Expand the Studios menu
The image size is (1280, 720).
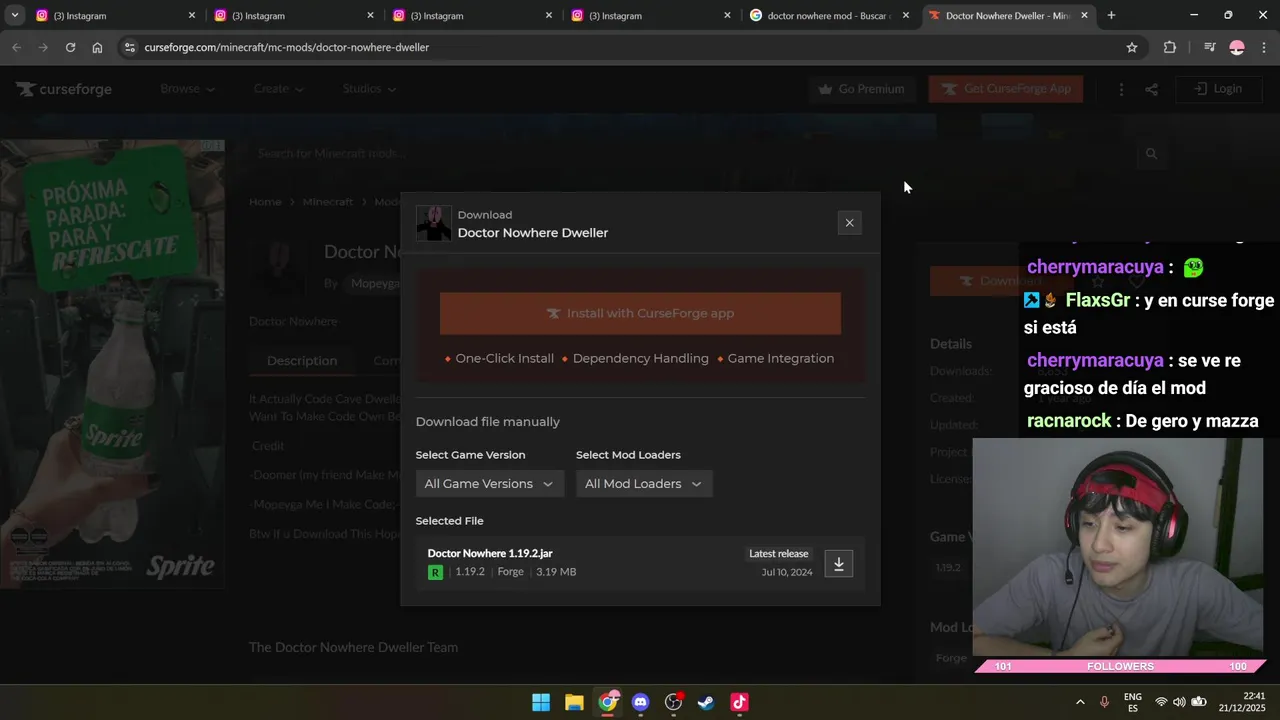(369, 89)
